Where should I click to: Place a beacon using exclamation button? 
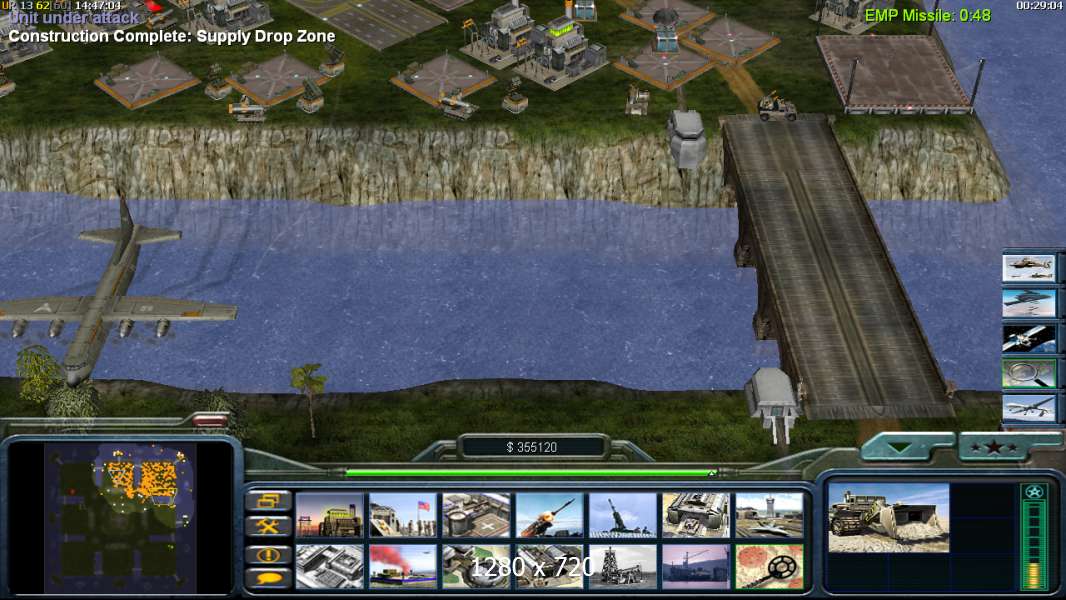(x=269, y=554)
